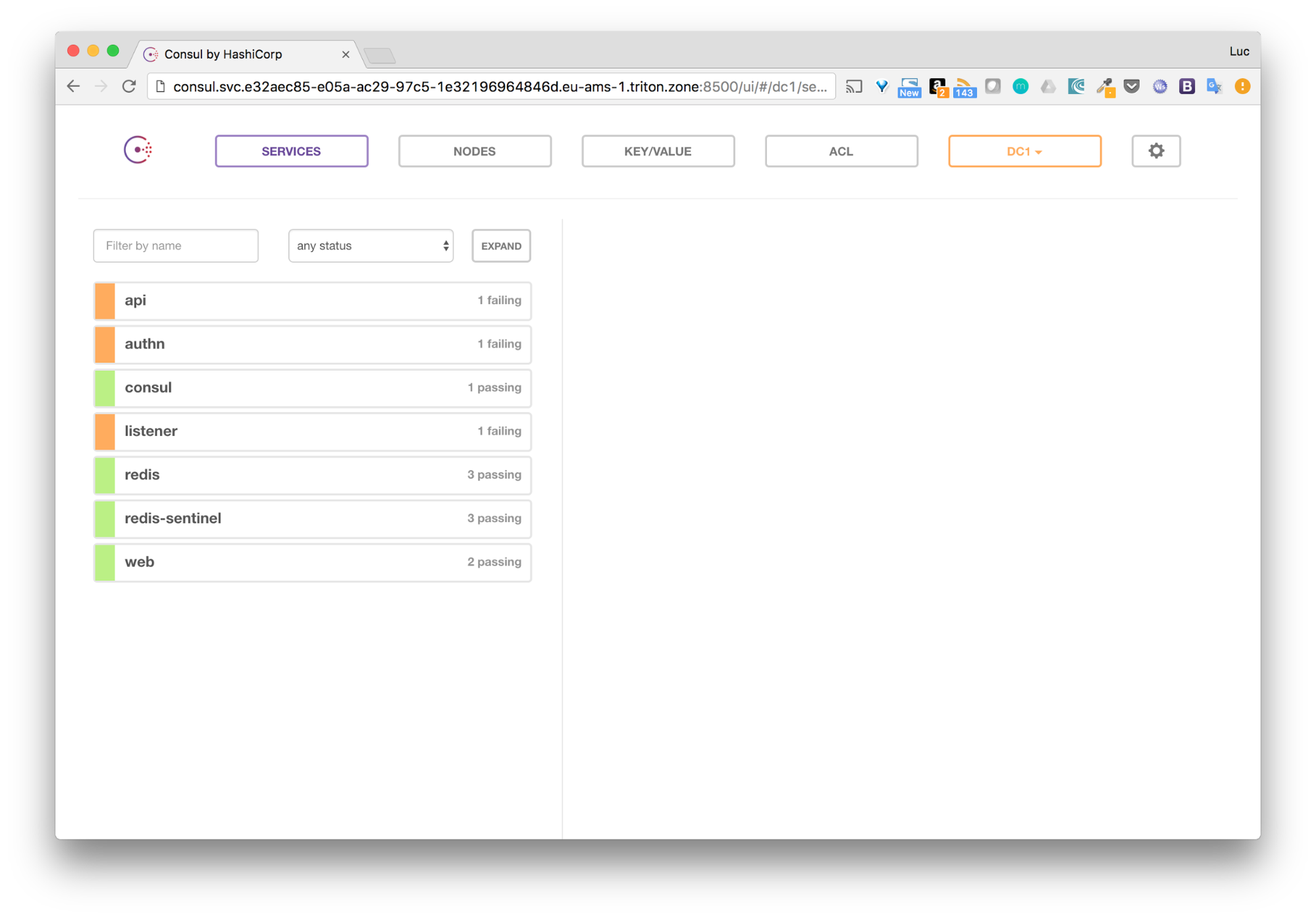
Task: Open the settings gear icon
Action: [1156, 151]
